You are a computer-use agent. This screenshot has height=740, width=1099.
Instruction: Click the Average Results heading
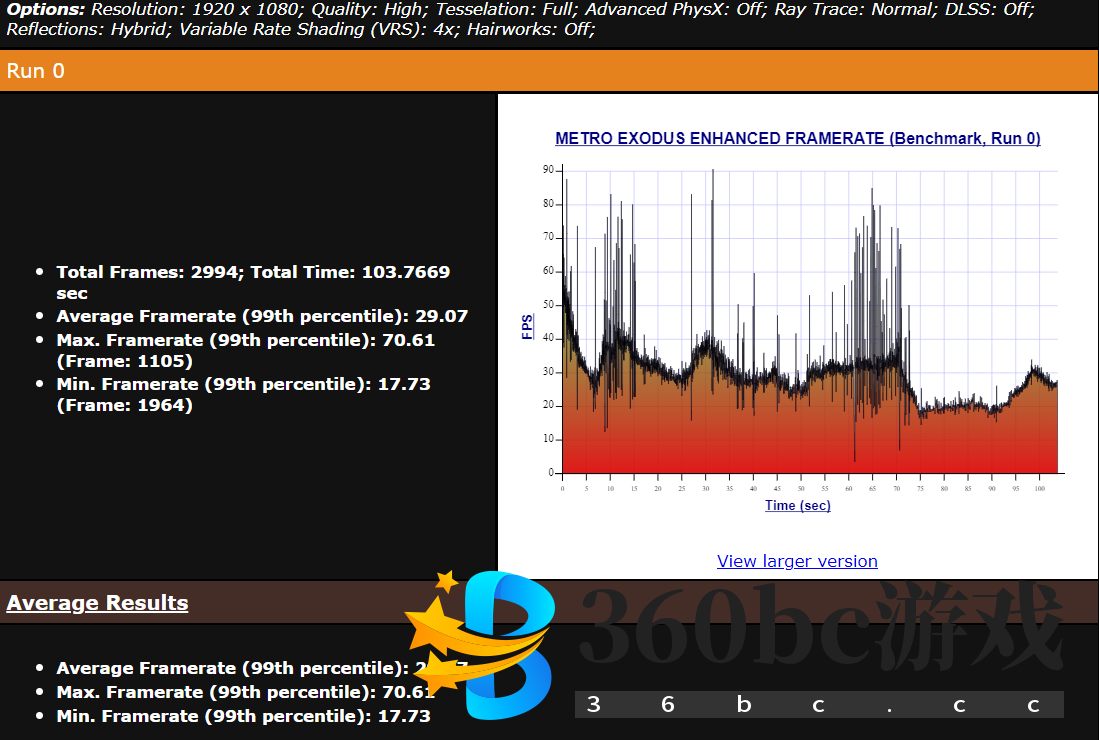[97, 603]
